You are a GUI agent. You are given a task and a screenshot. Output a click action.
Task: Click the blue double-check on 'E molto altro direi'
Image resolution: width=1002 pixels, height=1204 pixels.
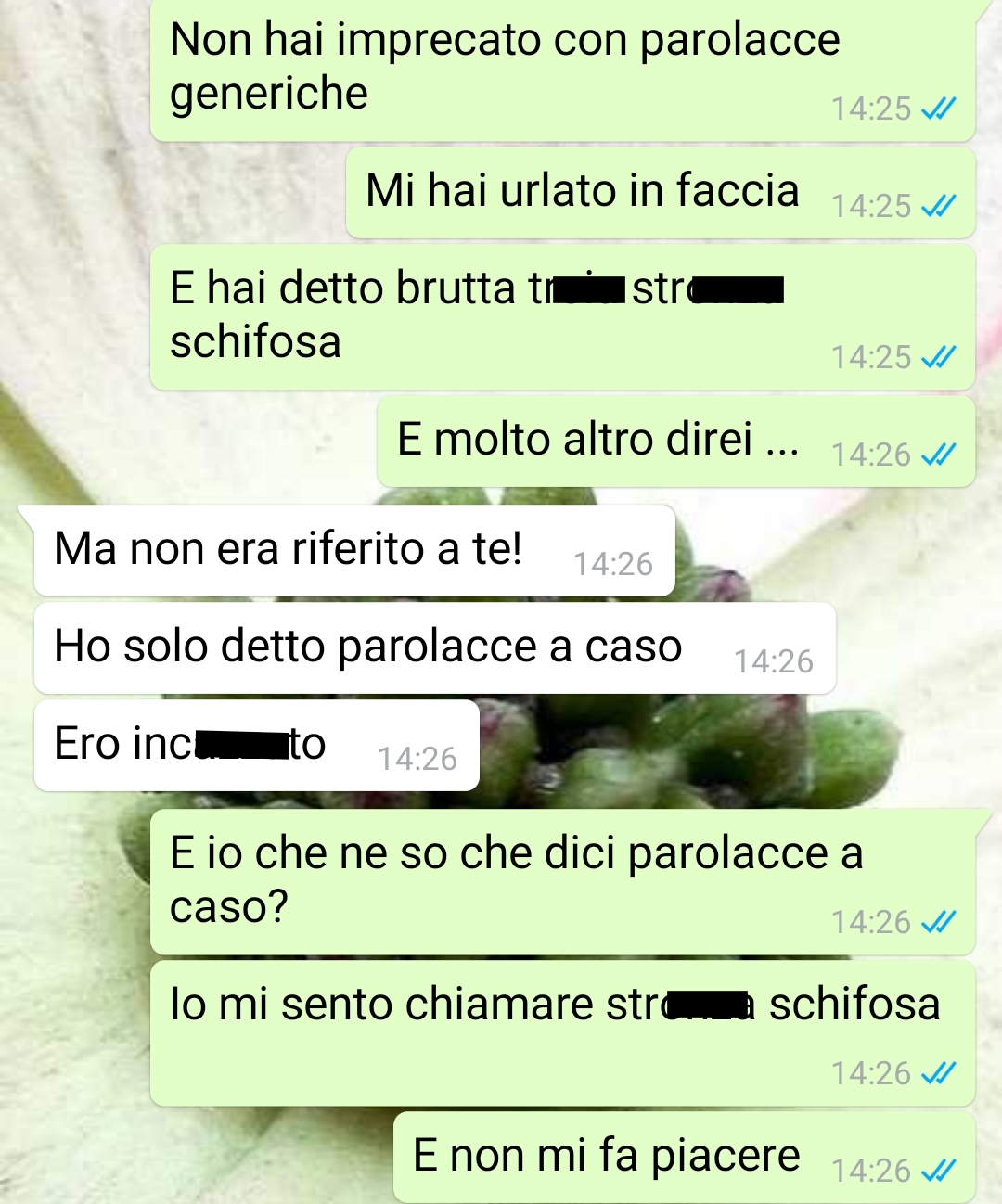(x=938, y=455)
